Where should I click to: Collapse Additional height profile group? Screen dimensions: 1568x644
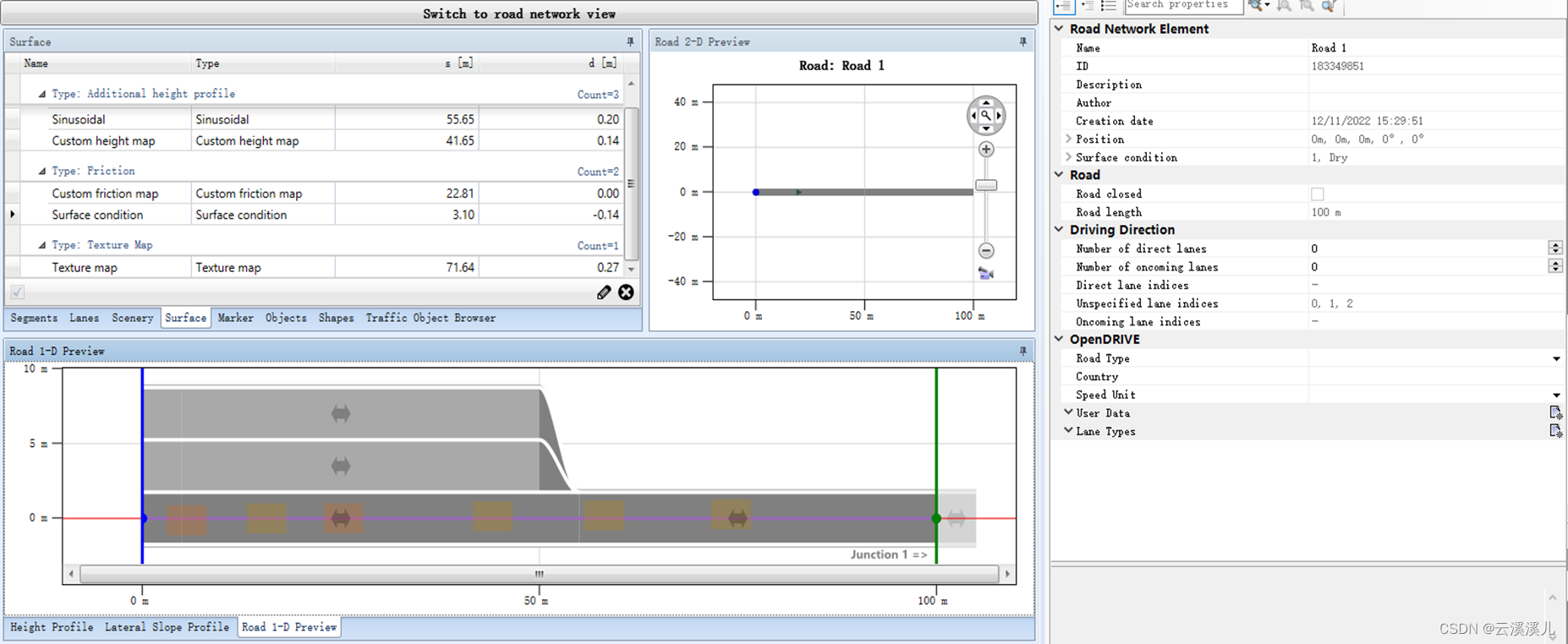pos(41,94)
